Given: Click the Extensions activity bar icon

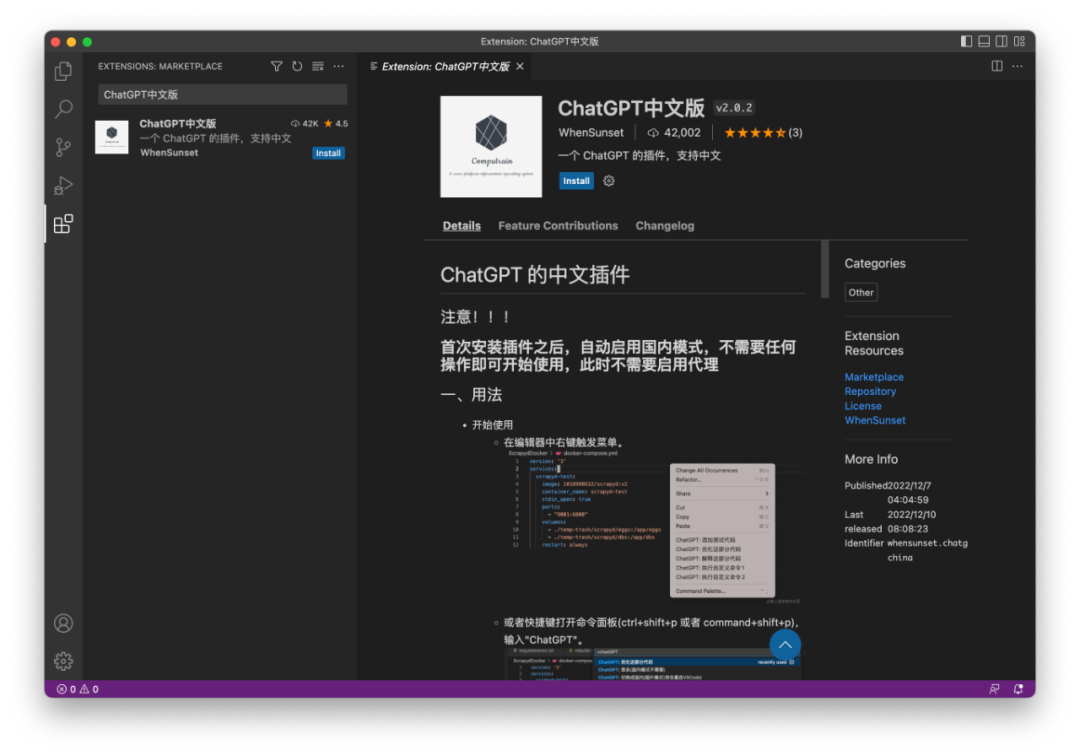Looking at the screenshot, I should [63, 223].
